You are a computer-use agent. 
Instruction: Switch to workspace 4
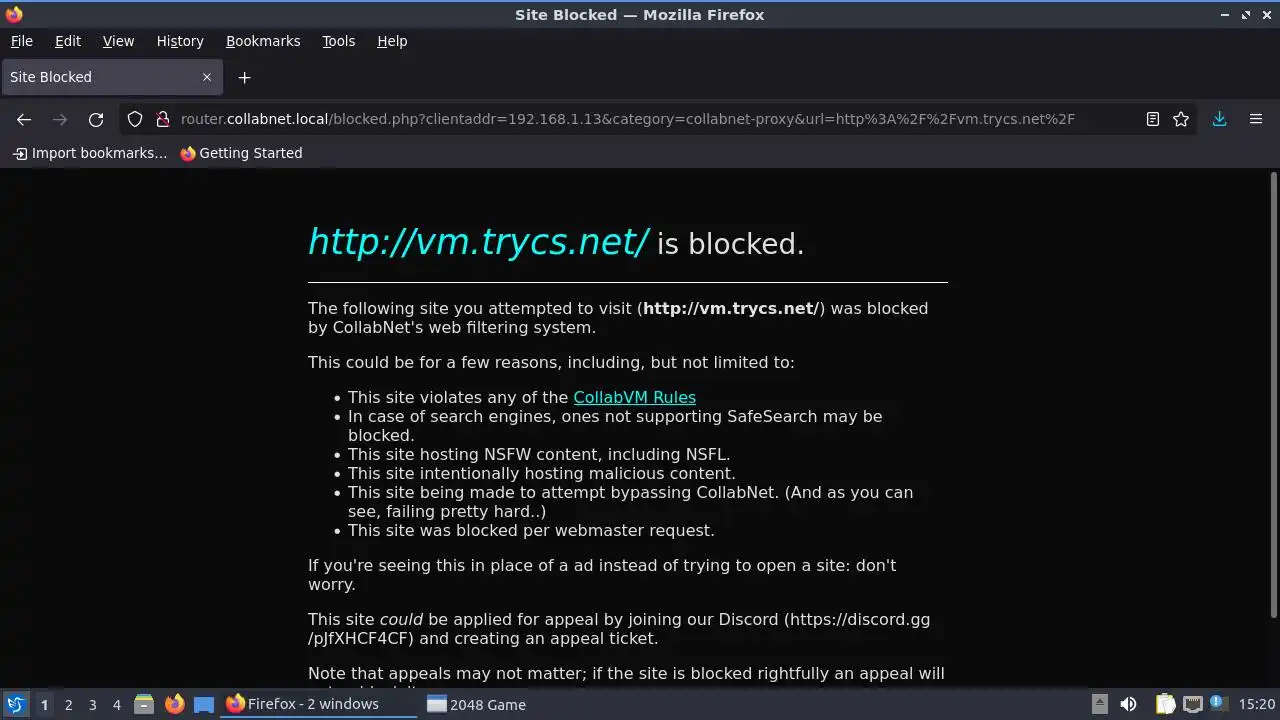coord(116,704)
